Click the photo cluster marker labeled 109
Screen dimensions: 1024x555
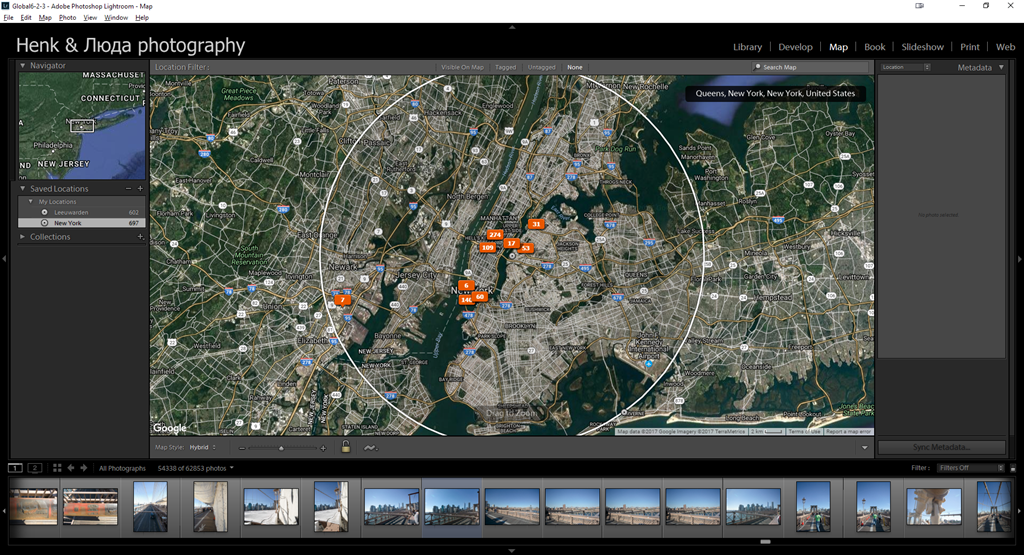point(487,247)
